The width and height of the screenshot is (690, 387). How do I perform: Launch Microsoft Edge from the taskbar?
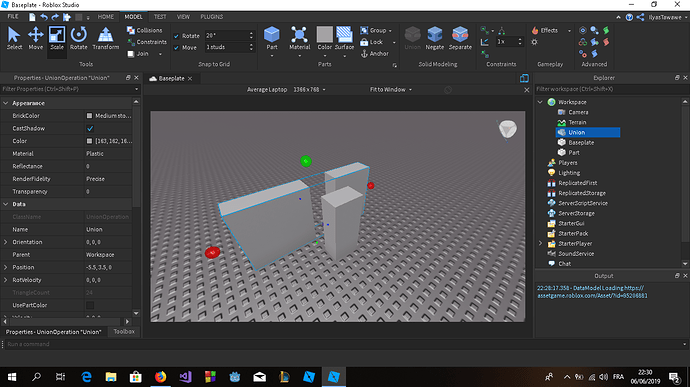(x=86, y=377)
